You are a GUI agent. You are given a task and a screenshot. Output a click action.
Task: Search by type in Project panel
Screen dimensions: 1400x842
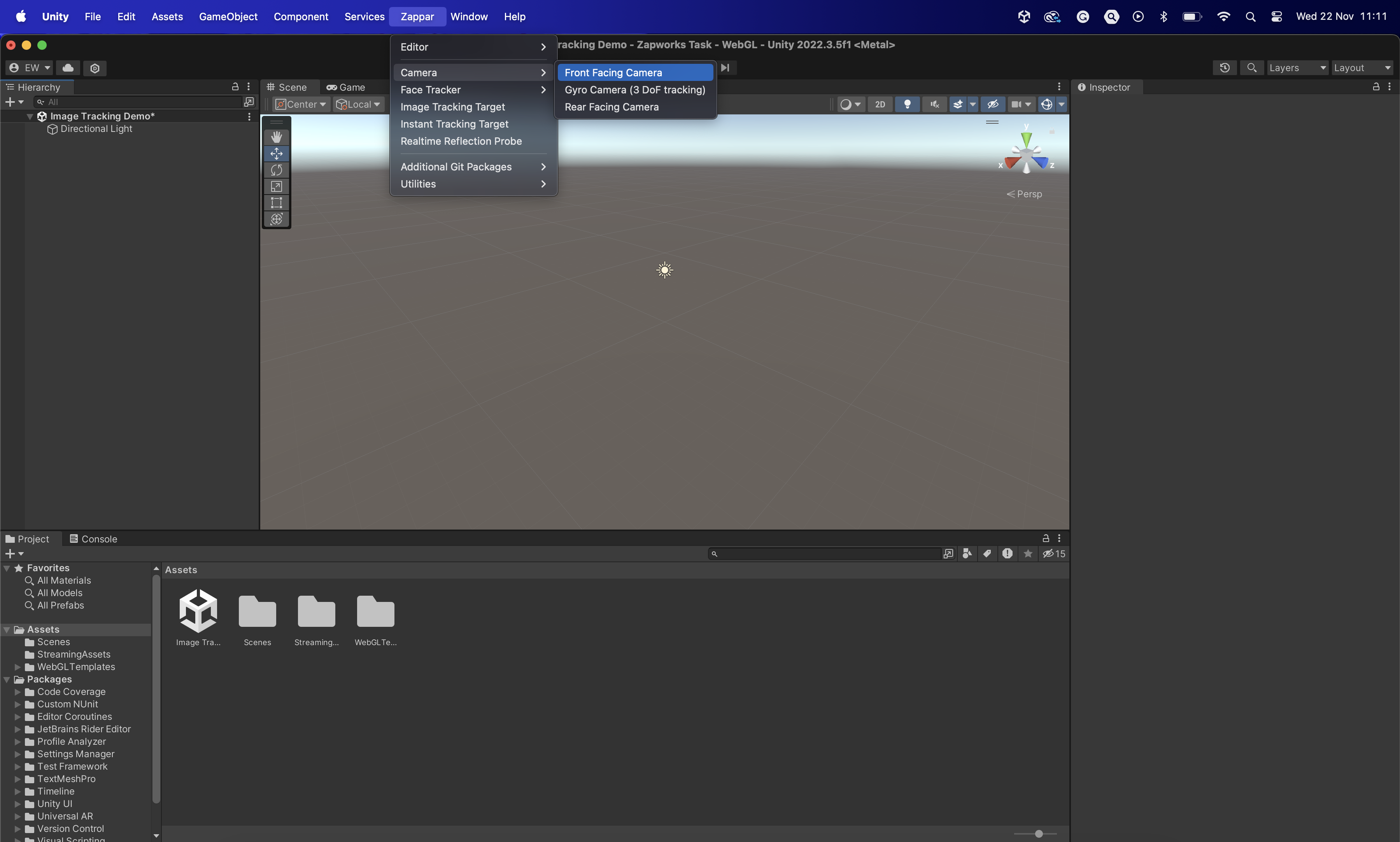click(x=967, y=553)
